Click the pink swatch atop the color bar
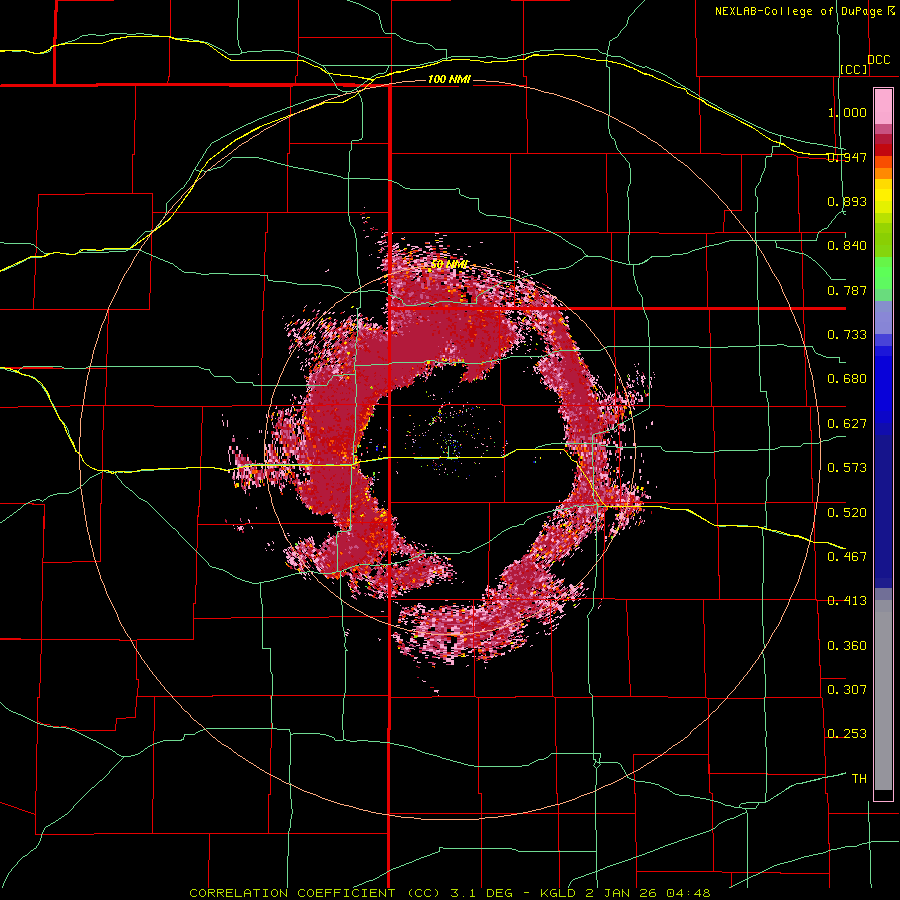The width and height of the screenshot is (900, 900). (883, 106)
